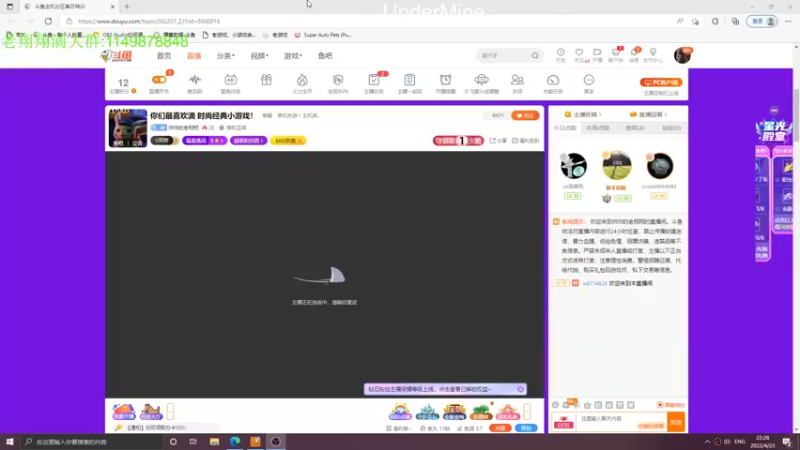
Task: Open the notification bell messages icon
Action: [634, 53]
